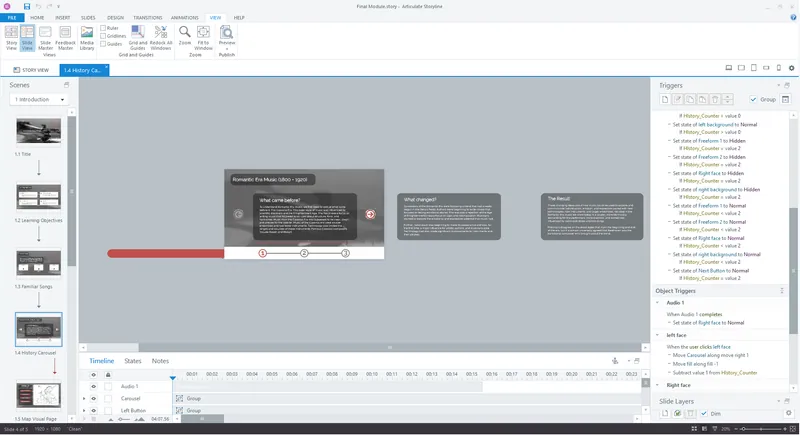Viewport: 800px width, 435px height.
Task: Switch to the INSERT ribbon tab
Action: 63,17
